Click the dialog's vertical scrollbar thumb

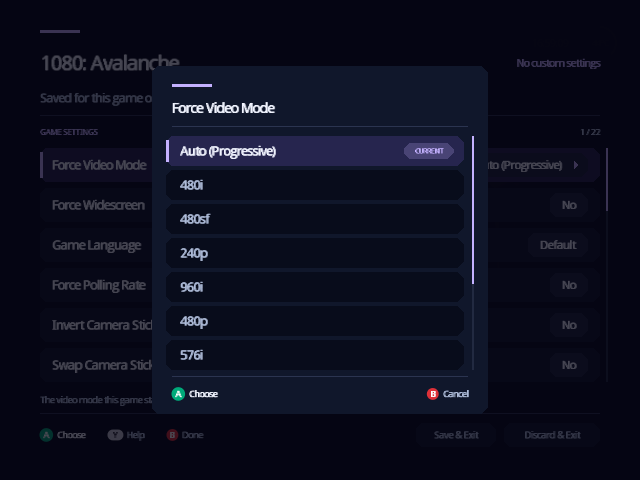pyautogui.click(x=473, y=210)
